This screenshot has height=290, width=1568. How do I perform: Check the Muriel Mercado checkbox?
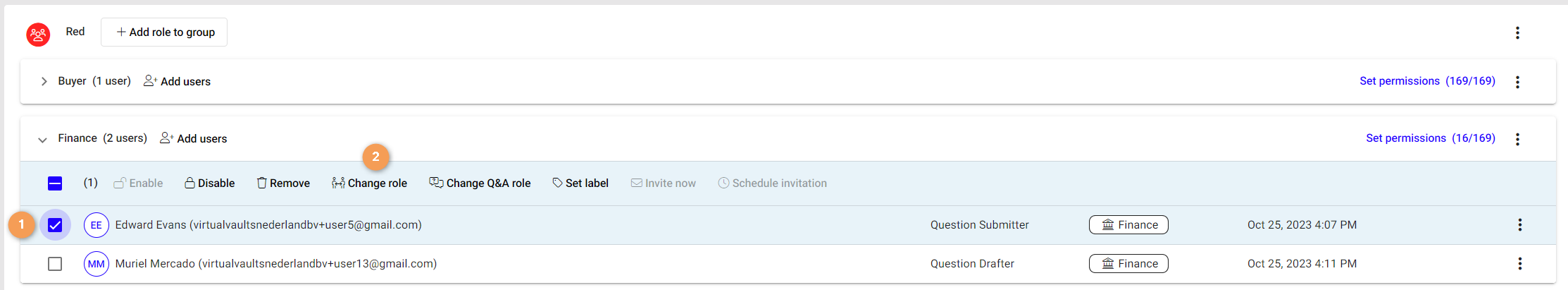(55, 264)
